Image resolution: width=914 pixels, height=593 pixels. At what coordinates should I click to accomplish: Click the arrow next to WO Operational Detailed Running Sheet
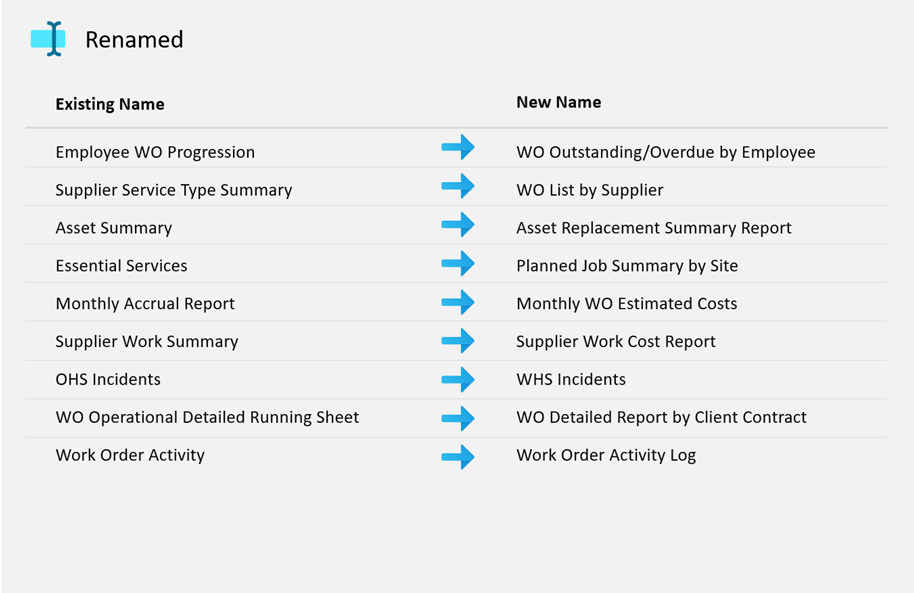[x=458, y=417]
